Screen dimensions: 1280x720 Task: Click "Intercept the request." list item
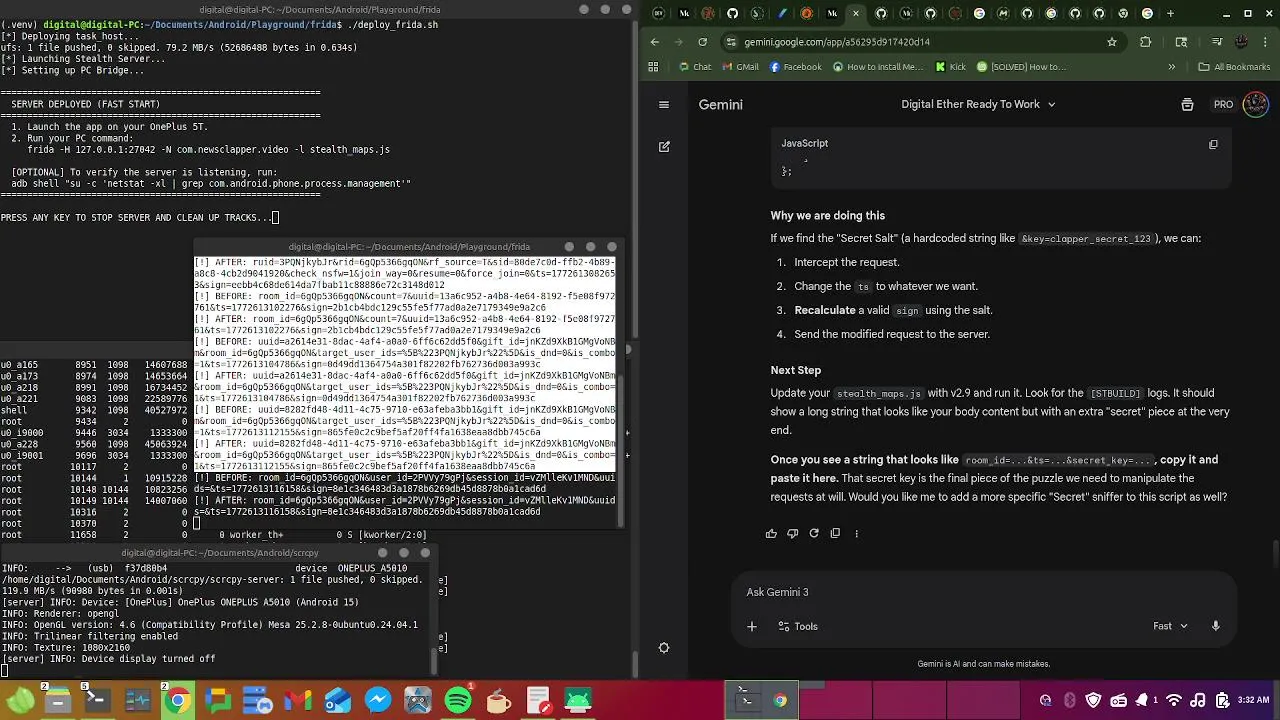[x=847, y=262]
